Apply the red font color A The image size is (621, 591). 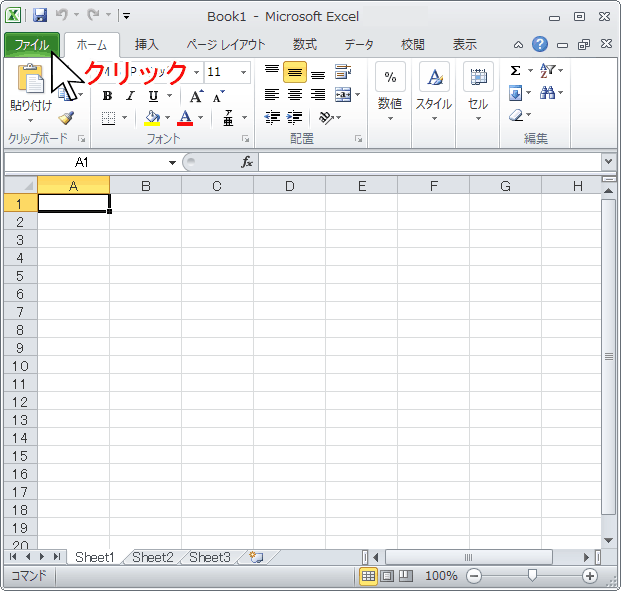[185, 118]
